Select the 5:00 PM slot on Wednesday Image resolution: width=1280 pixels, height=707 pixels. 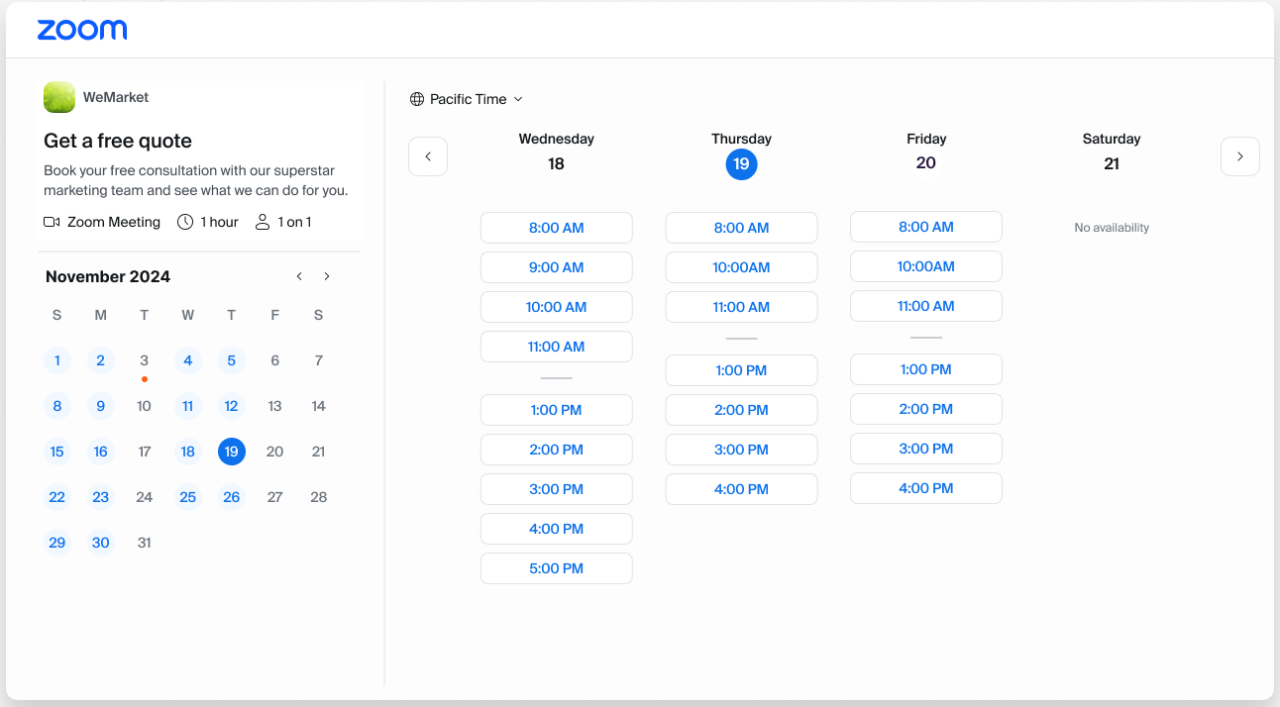556,568
